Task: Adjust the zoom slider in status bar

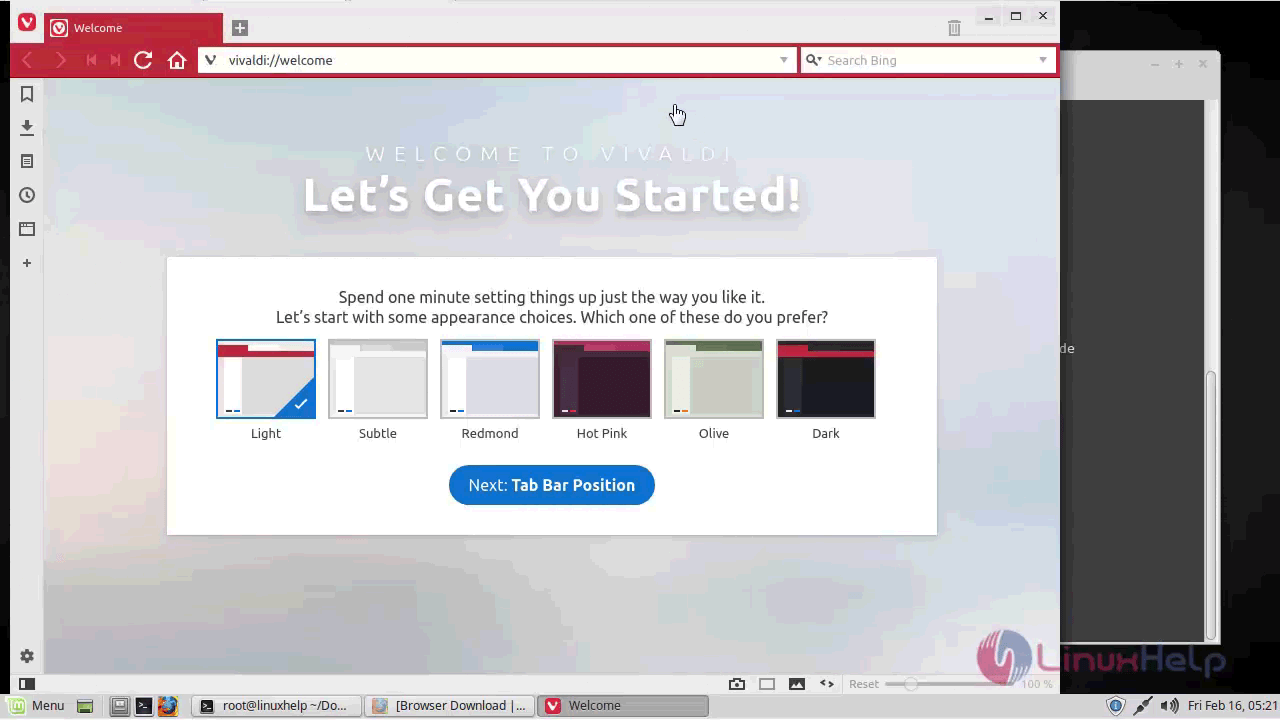Action: (949, 684)
